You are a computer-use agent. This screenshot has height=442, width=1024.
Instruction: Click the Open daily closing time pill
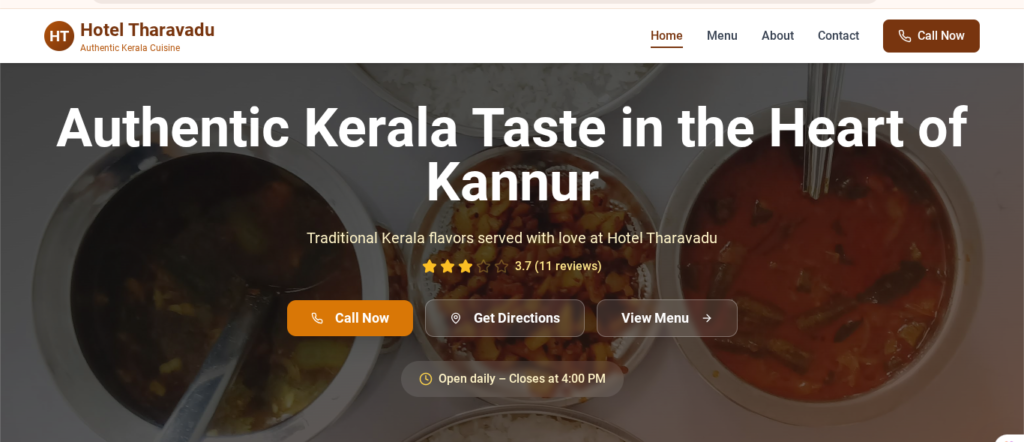click(512, 379)
